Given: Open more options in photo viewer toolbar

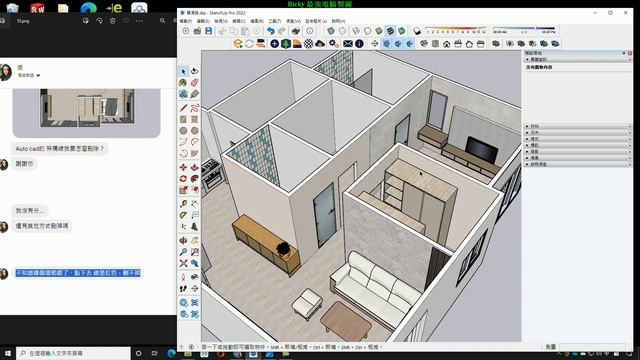Looking at the screenshot, I should click(x=140, y=20).
